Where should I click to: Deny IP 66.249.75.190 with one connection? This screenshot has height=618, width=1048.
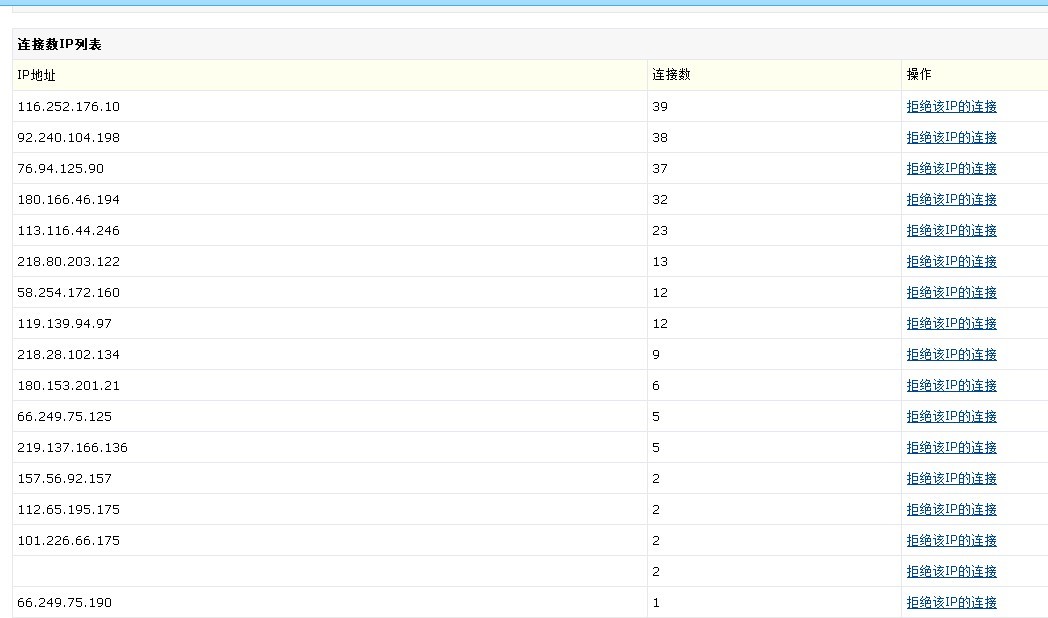951,603
